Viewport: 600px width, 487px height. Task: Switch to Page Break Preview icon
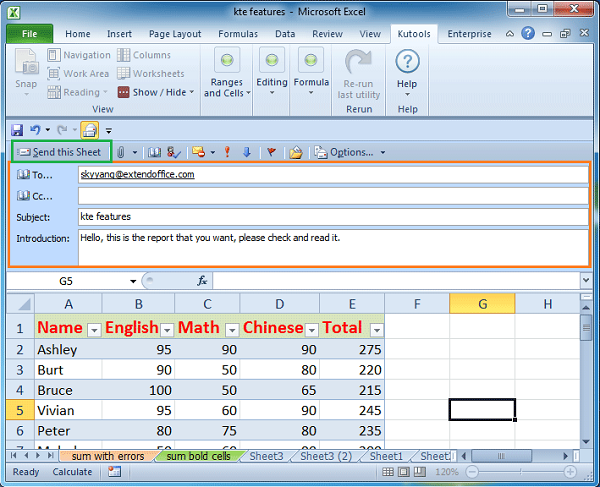click(x=420, y=472)
